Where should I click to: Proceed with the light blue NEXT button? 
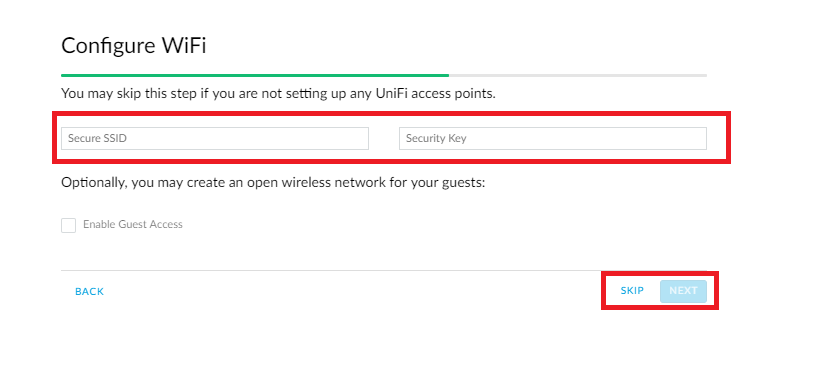(683, 291)
